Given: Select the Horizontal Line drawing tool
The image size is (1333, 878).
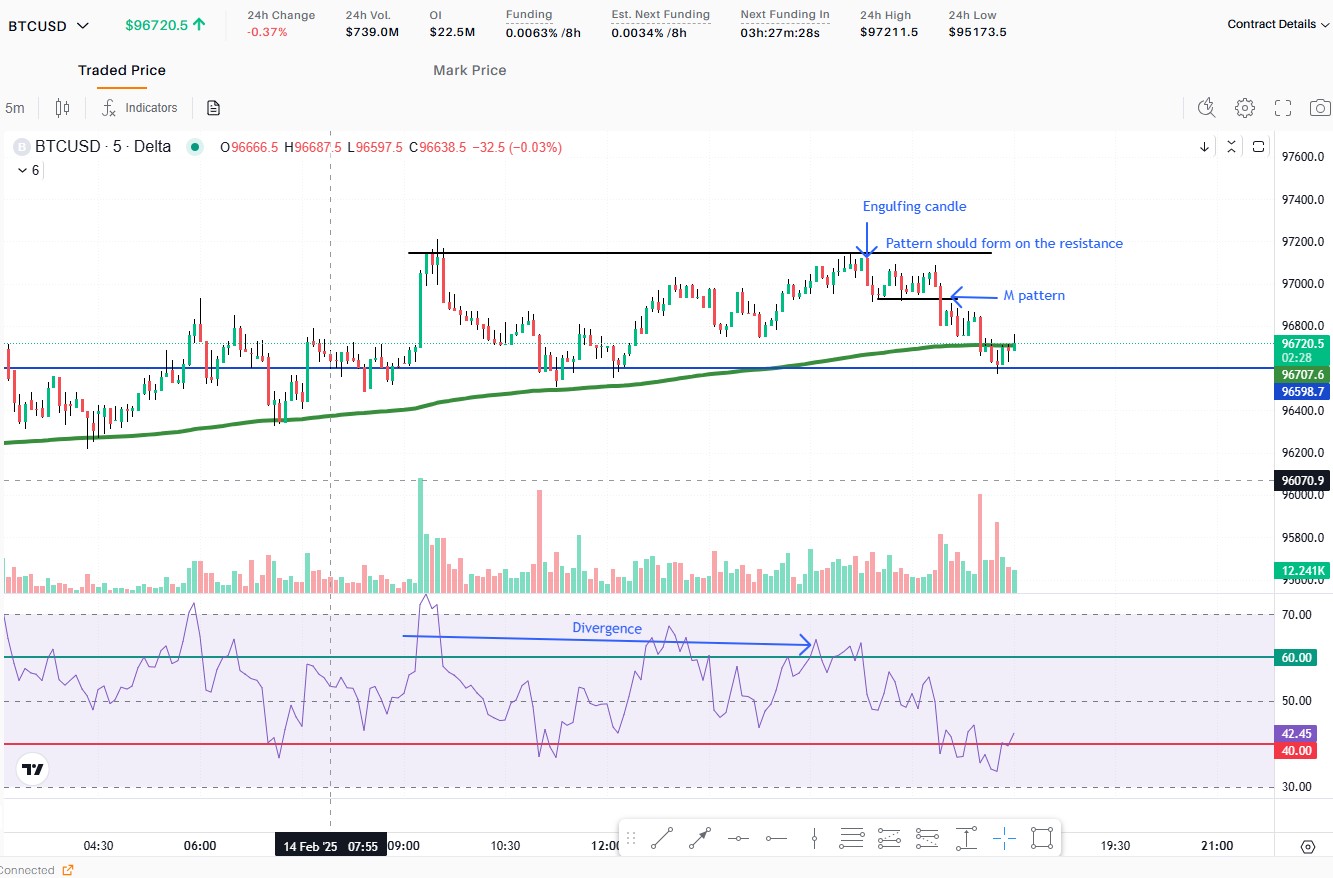Looking at the screenshot, I should (737, 837).
